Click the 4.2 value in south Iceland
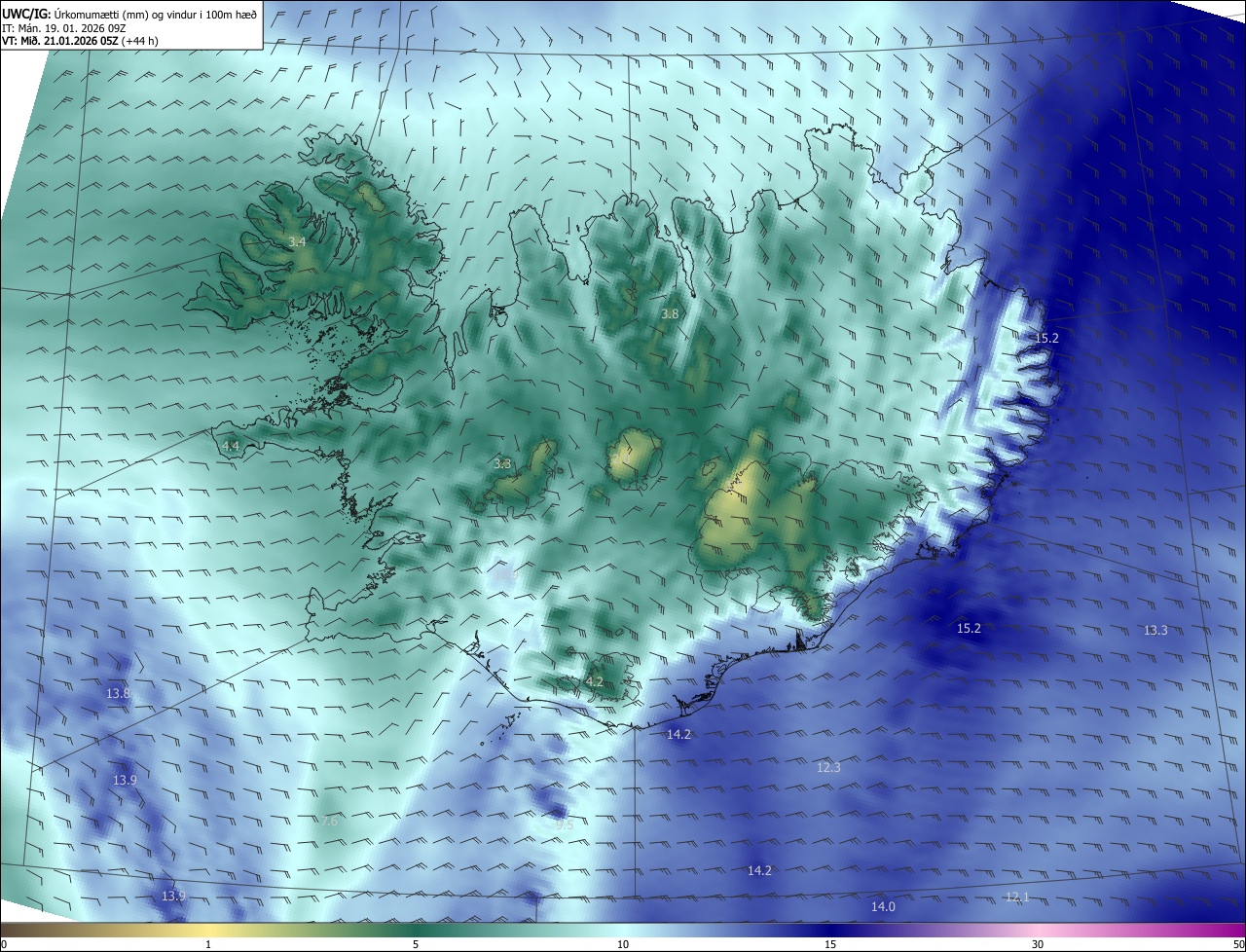Screen dimensions: 1246x952 594,682
